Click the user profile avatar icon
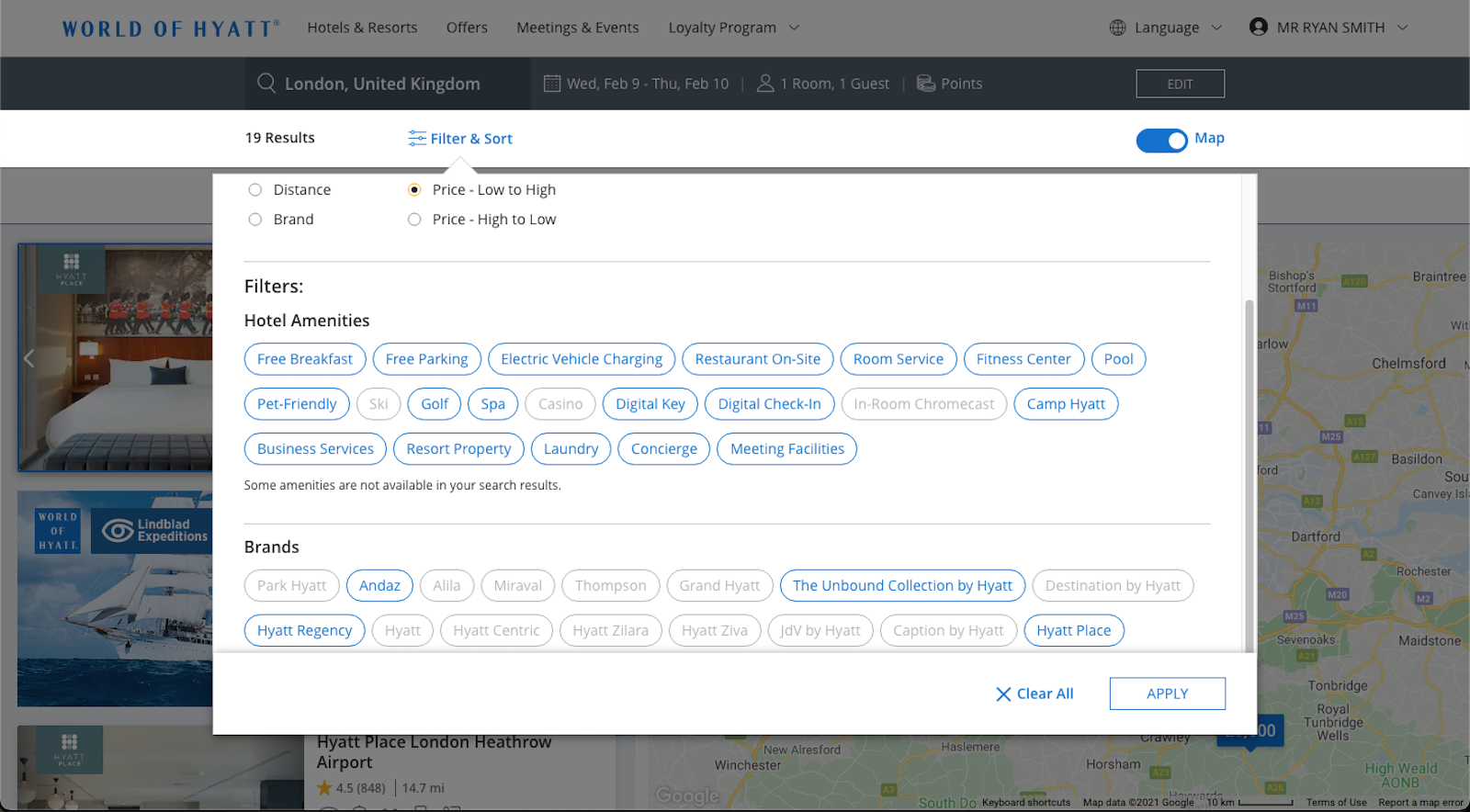This screenshot has width=1470, height=812. point(1259,27)
